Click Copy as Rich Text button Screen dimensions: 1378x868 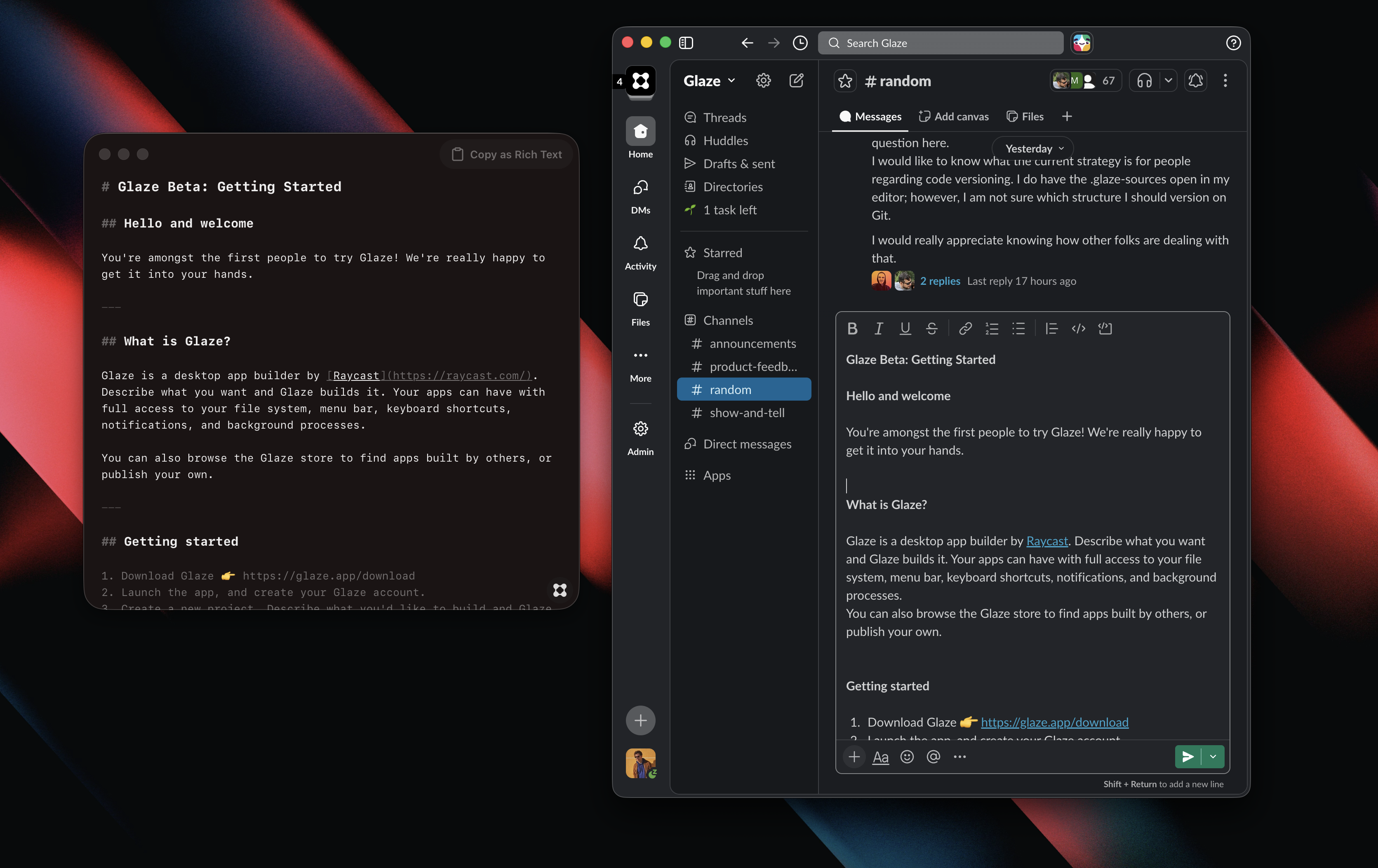tap(507, 155)
